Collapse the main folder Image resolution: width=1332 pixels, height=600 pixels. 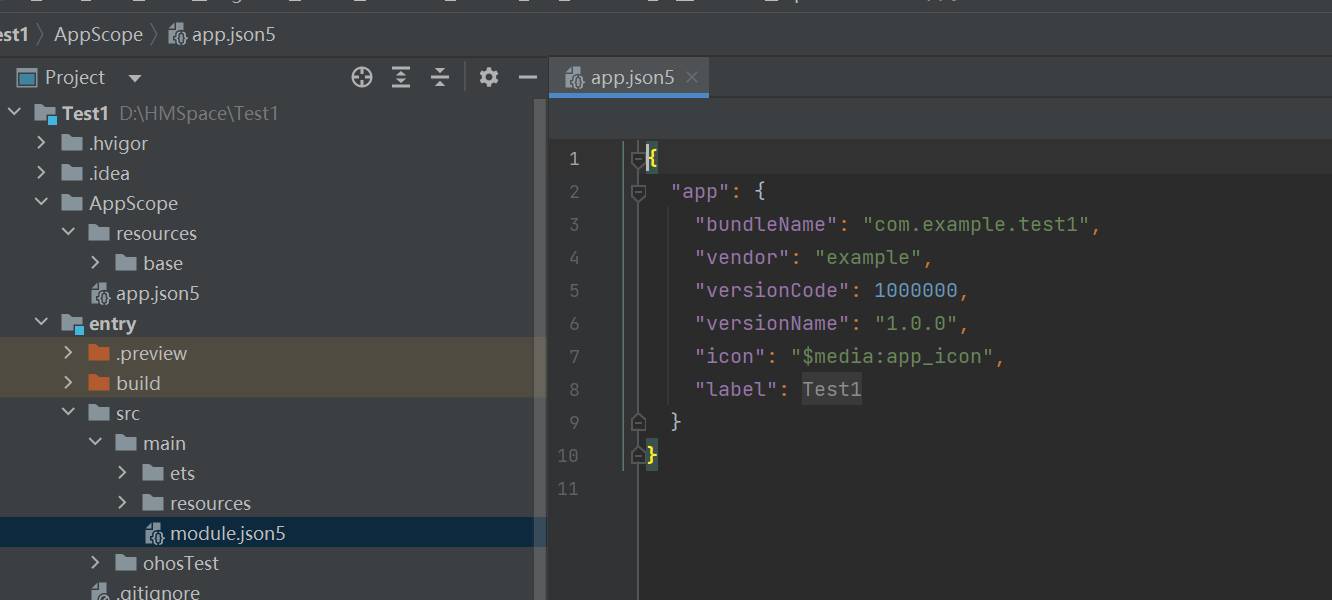click(95, 443)
